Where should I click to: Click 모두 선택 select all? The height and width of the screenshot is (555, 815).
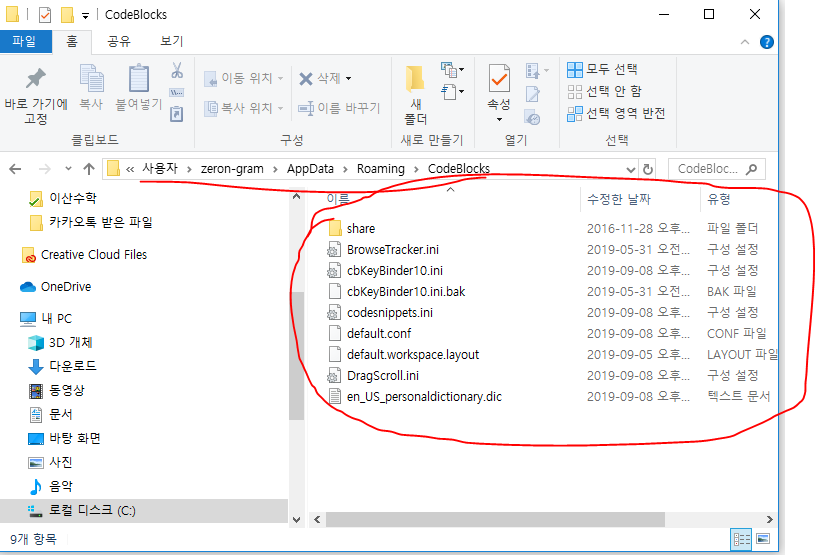(x=602, y=69)
